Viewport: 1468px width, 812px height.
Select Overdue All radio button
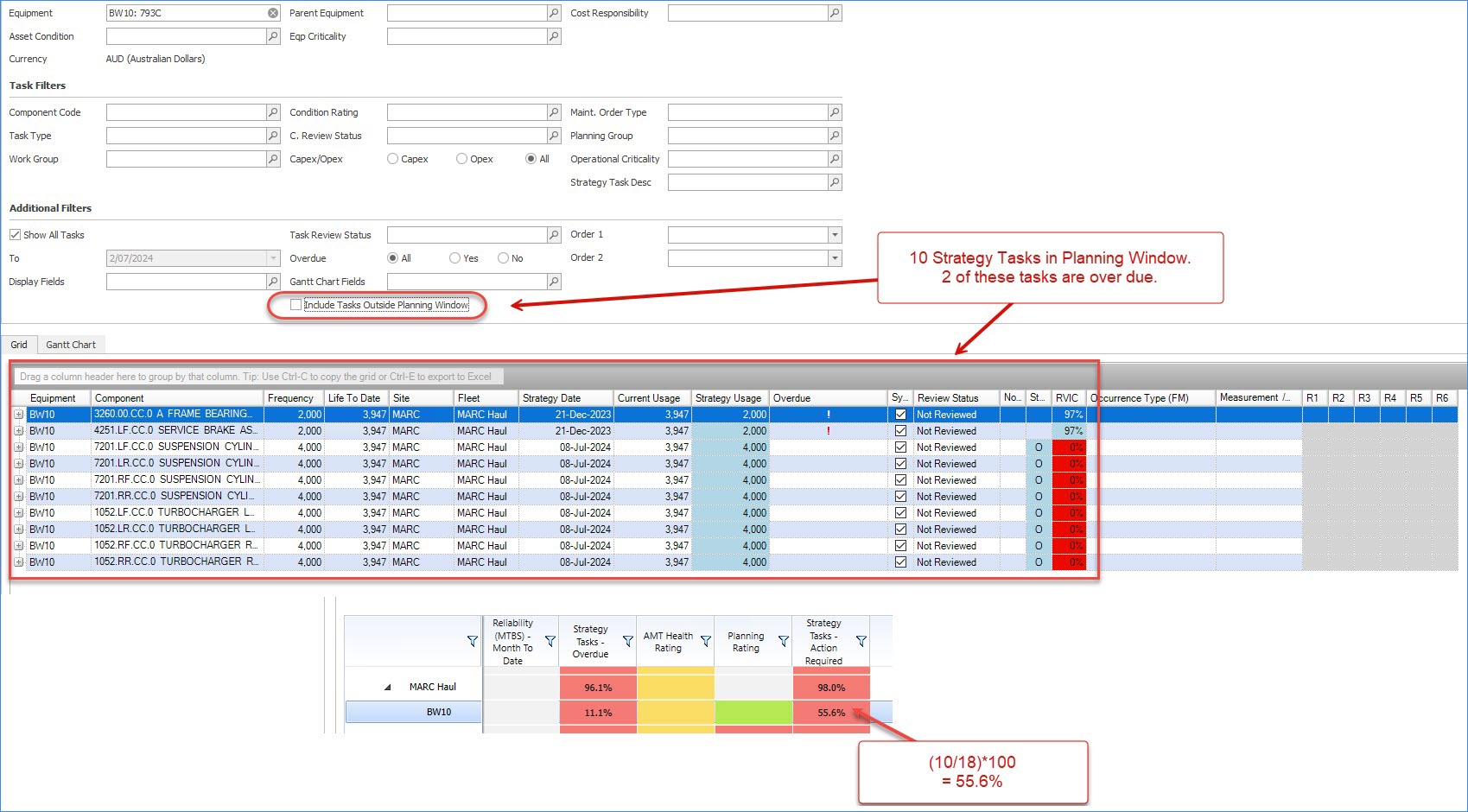(393, 258)
